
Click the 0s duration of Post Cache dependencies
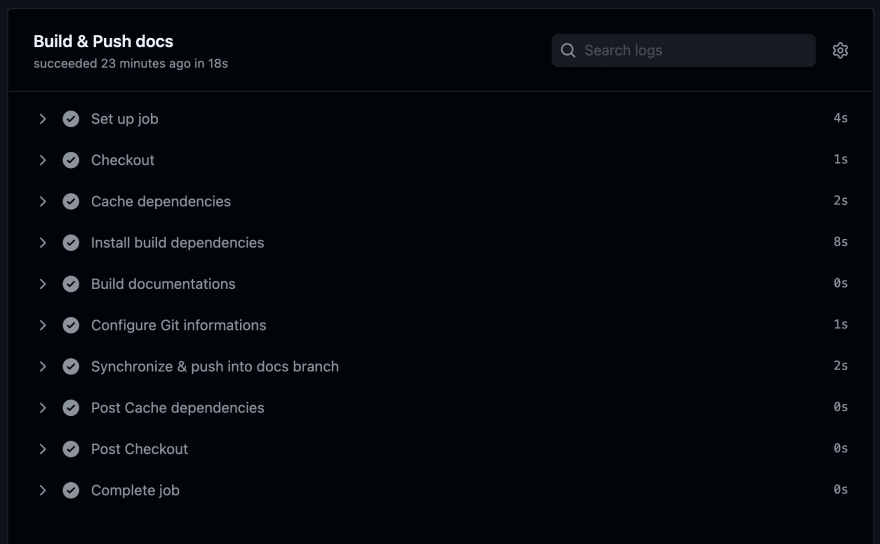pyautogui.click(x=840, y=407)
